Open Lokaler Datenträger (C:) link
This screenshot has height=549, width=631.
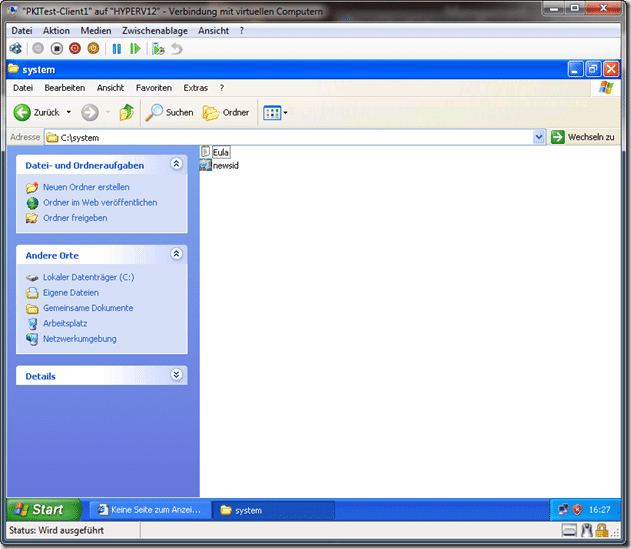coord(88,277)
